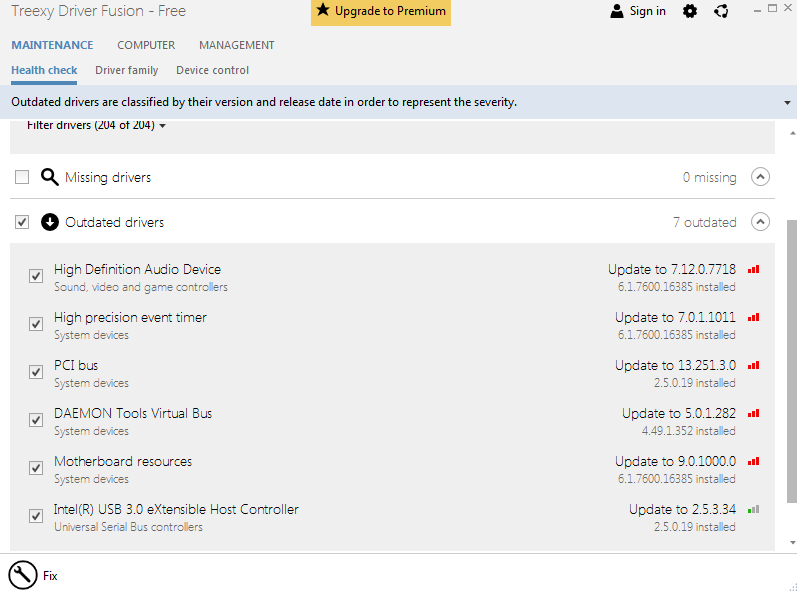The image size is (797, 591).
Task: Uncheck Motherboard resources checkbox
Action: coord(36,468)
